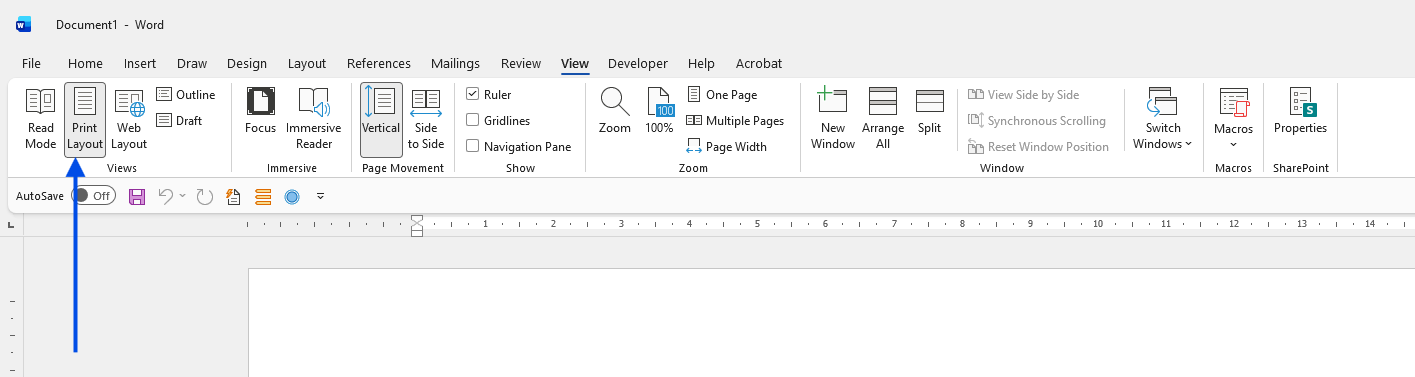
Task: Click Reset Window Position
Action: point(1039,147)
